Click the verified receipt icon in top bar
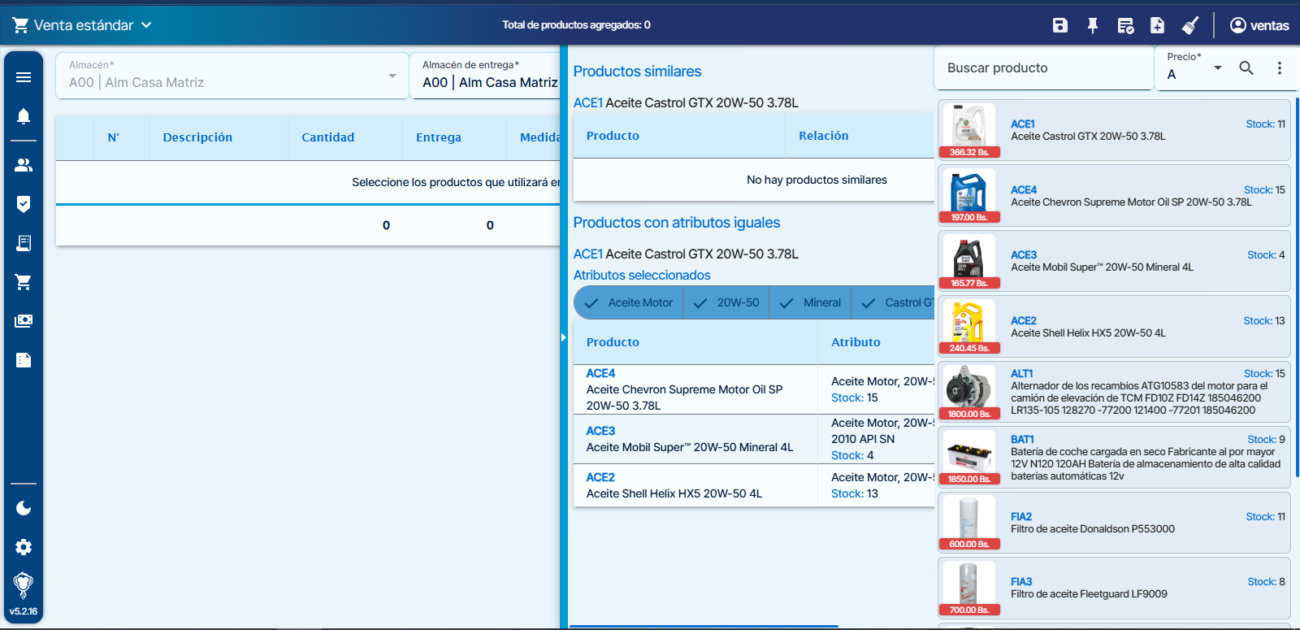The height and width of the screenshot is (630, 1300). point(1125,25)
